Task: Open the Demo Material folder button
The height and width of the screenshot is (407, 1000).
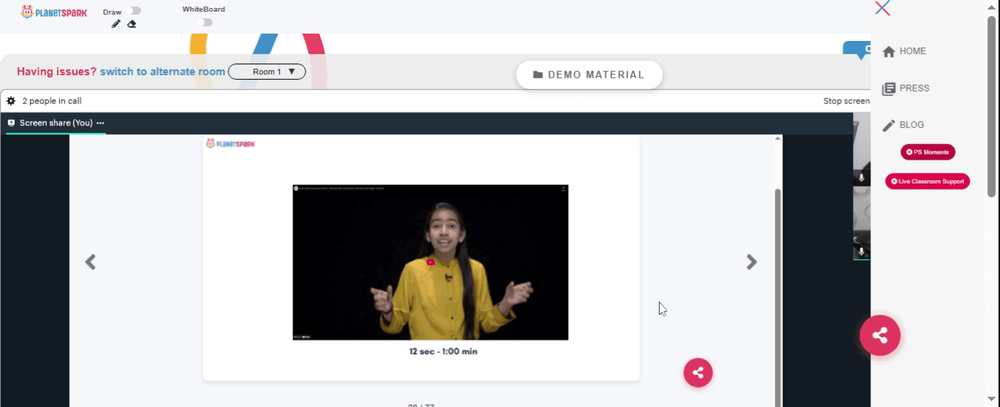Action: [x=589, y=75]
